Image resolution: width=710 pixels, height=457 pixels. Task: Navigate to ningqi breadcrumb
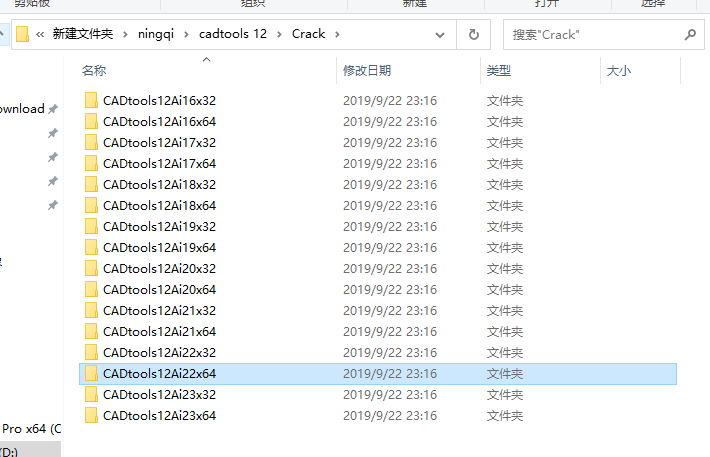(x=156, y=34)
